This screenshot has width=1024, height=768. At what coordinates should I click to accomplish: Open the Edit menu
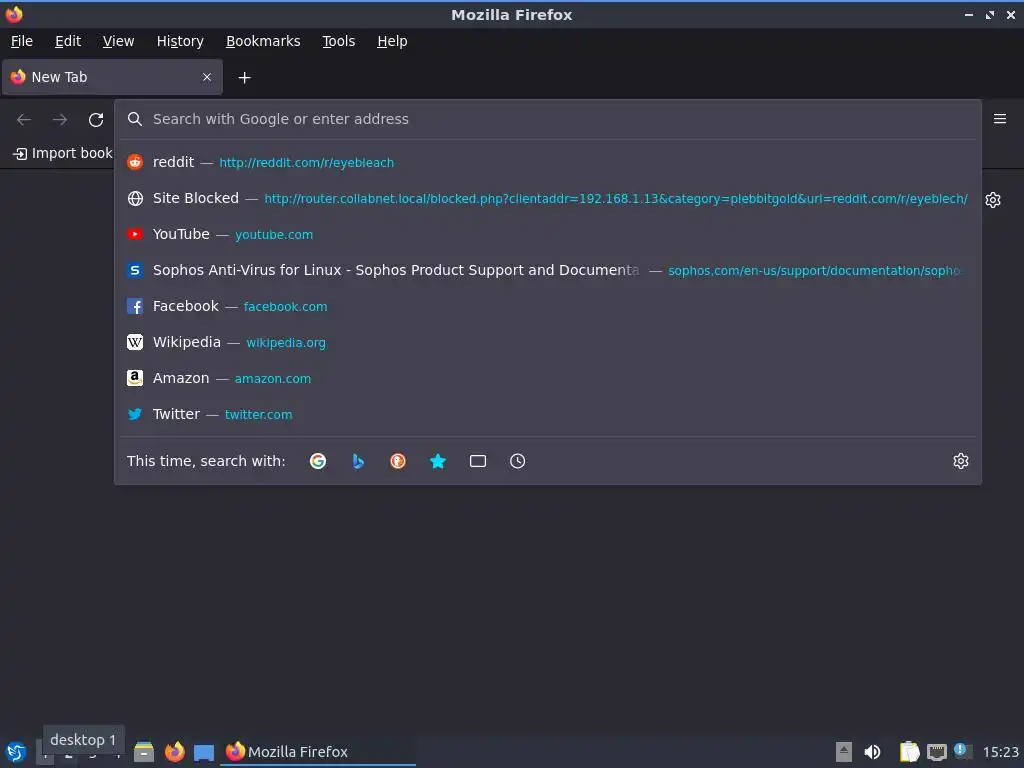[68, 41]
